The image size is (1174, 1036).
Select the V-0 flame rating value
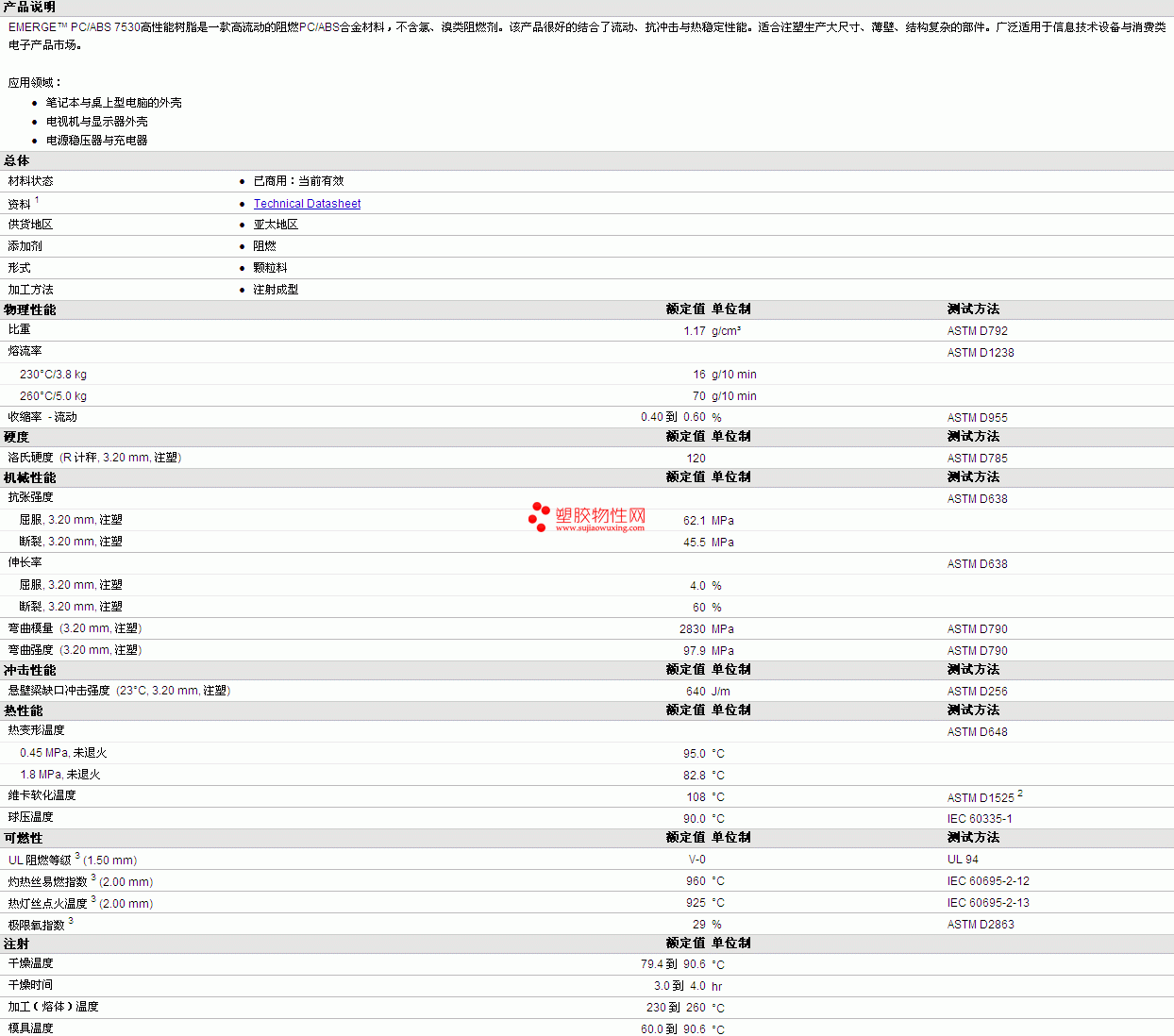[697, 860]
